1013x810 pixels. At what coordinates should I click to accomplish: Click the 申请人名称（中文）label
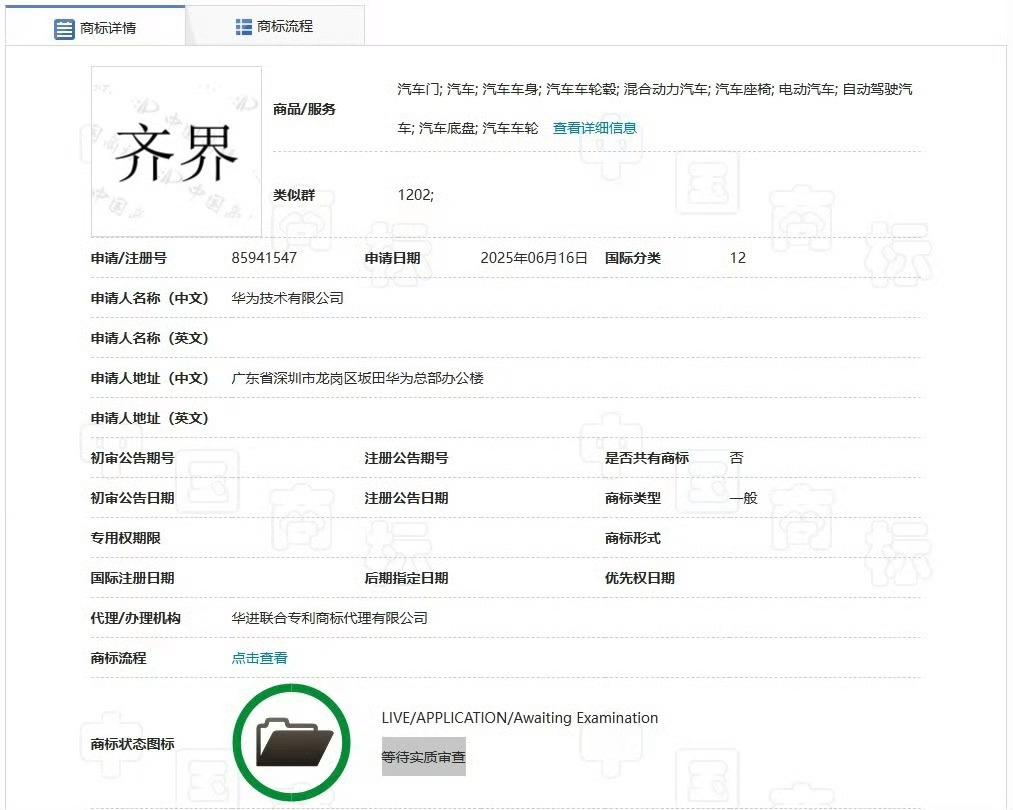pyautogui.click(x=149, y=298)
